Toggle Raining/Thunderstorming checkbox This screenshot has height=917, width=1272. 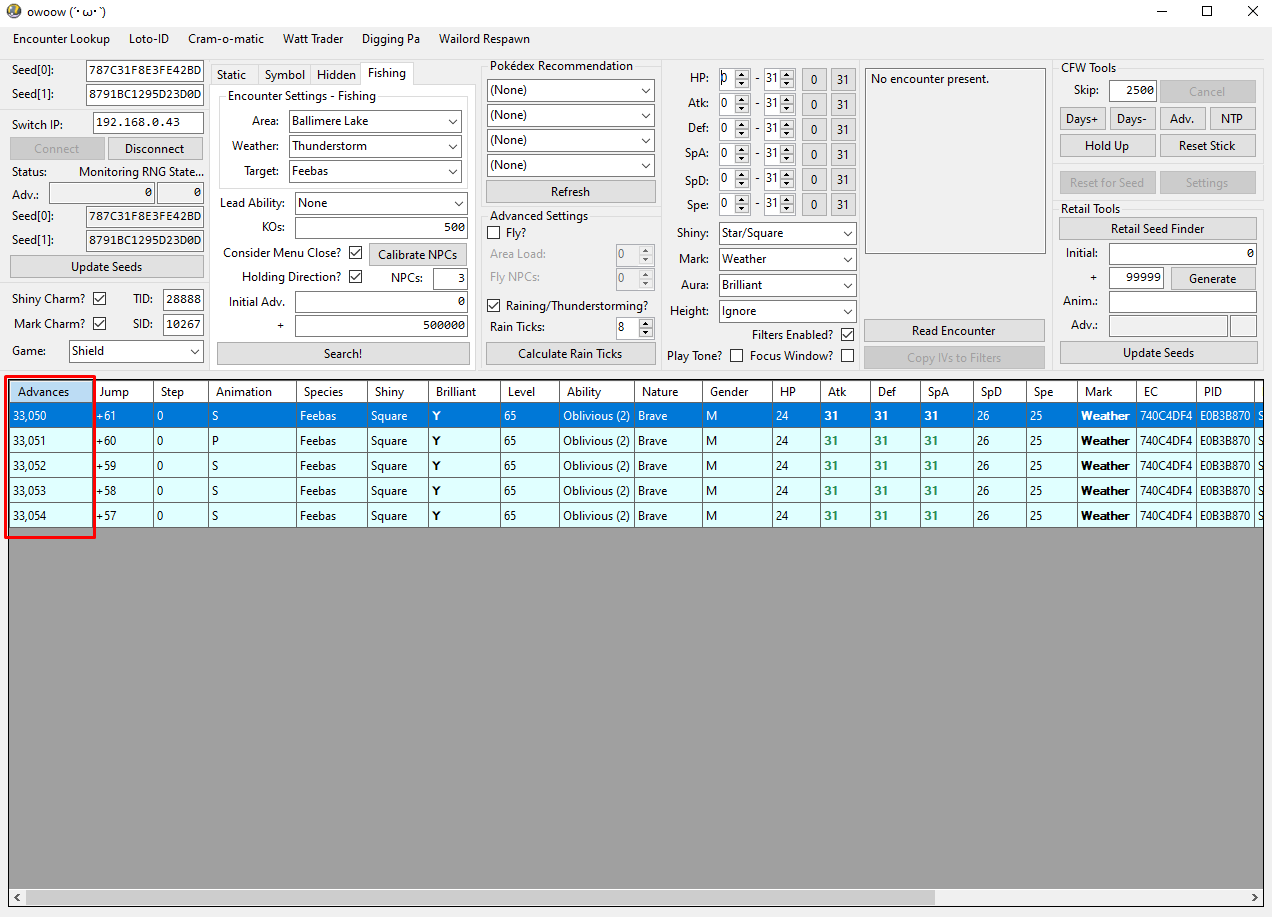493,305
